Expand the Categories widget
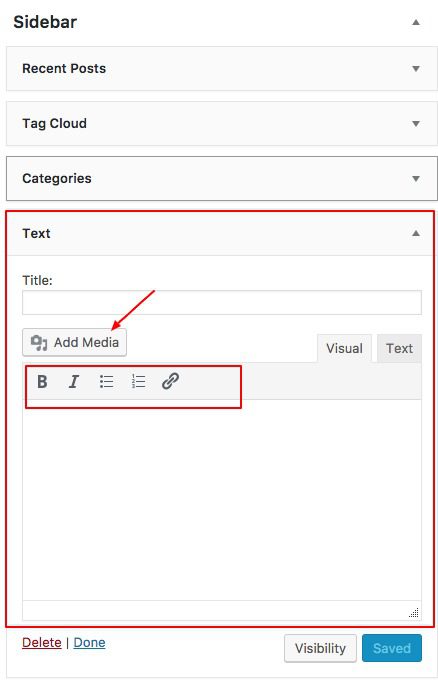 point(416,179)
